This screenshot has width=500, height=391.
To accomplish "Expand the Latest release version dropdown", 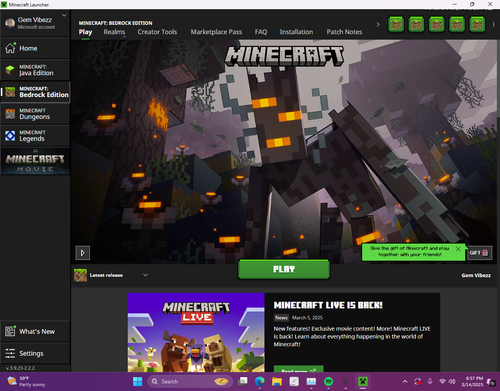I will click(x=145, y=275).
